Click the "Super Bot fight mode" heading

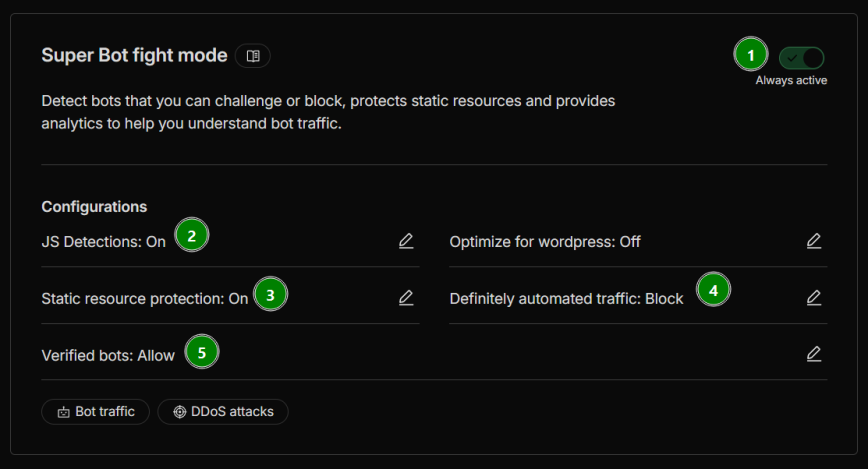(x=134, y=56)
